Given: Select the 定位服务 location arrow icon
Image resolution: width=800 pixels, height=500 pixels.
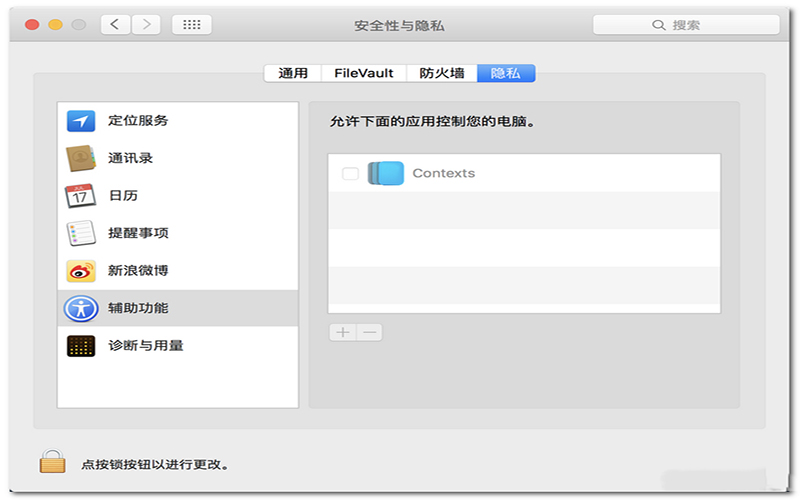Looking at the screenshot, I should 81,121.
